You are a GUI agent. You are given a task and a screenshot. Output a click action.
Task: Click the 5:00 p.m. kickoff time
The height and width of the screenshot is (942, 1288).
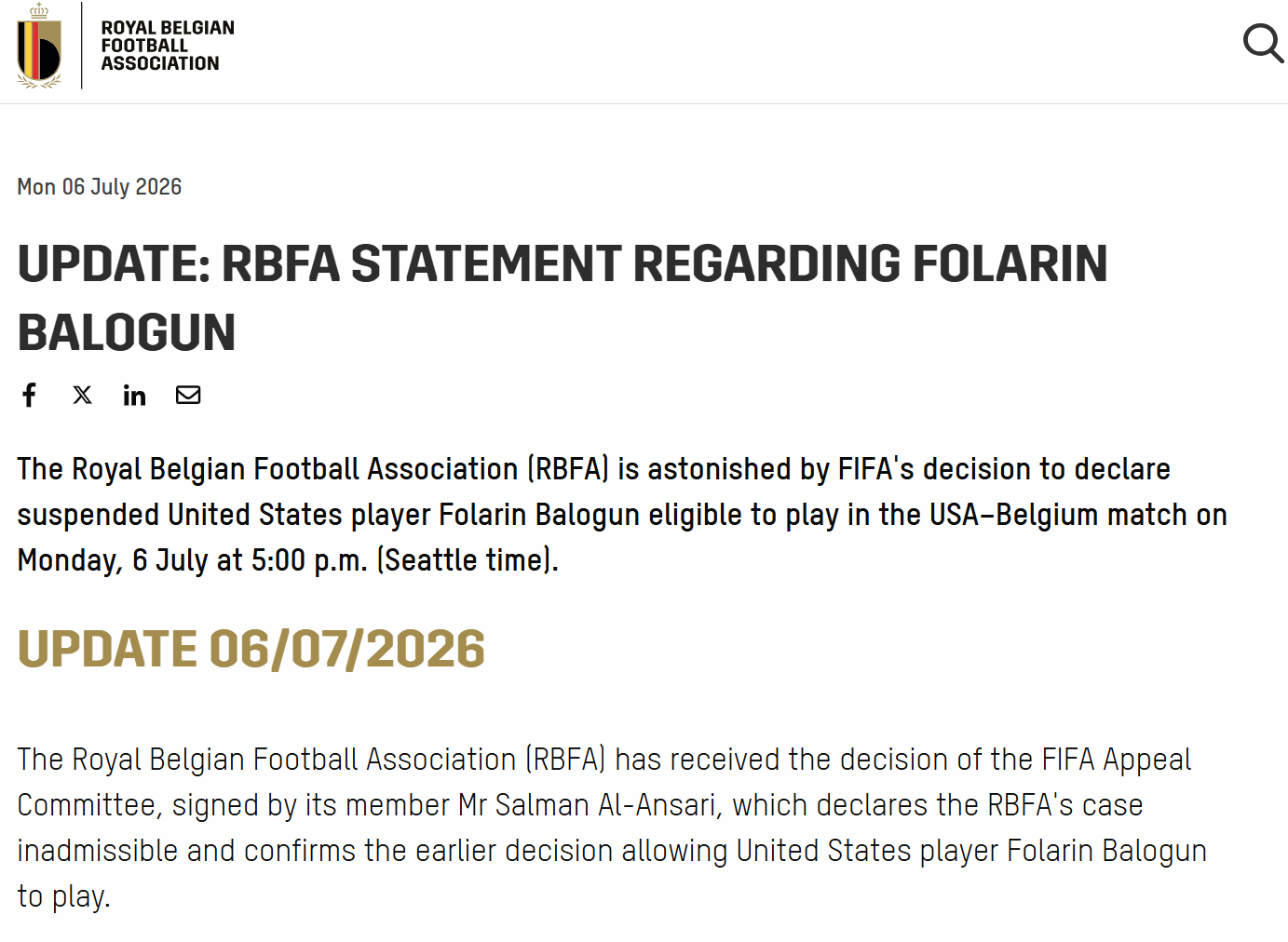click(309, 560)
